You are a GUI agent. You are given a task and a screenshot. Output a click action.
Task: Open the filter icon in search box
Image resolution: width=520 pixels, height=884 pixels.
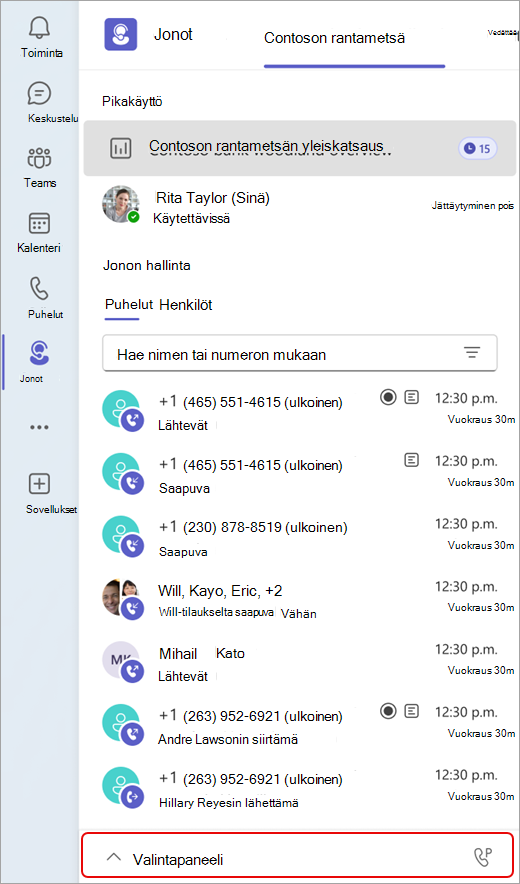471,353
